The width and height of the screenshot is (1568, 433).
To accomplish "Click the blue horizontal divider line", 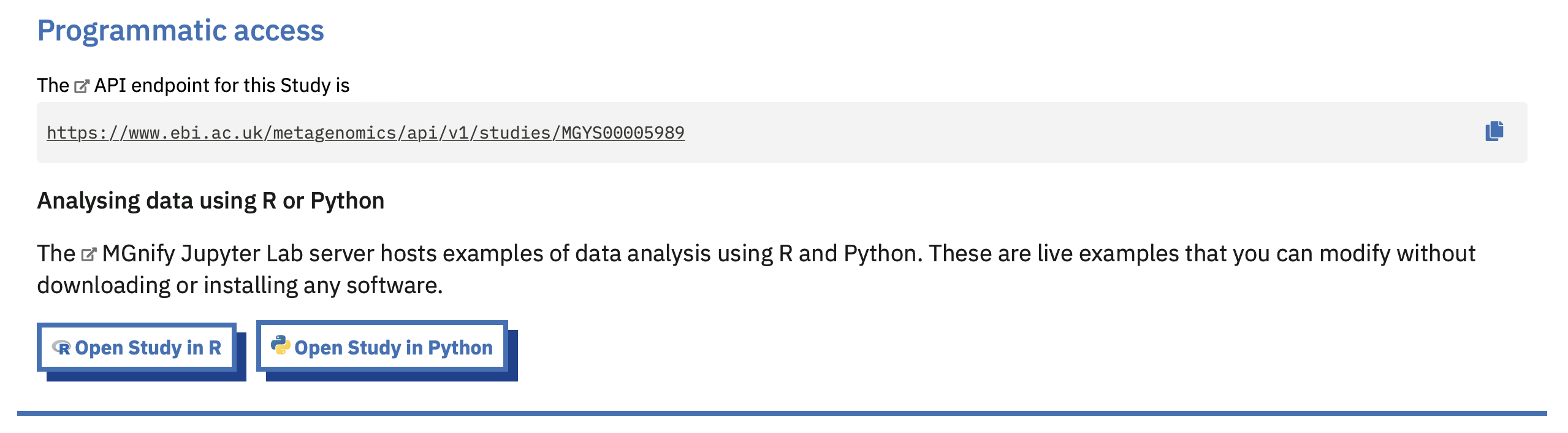I will pyautogui.click(x=782, y=413).
